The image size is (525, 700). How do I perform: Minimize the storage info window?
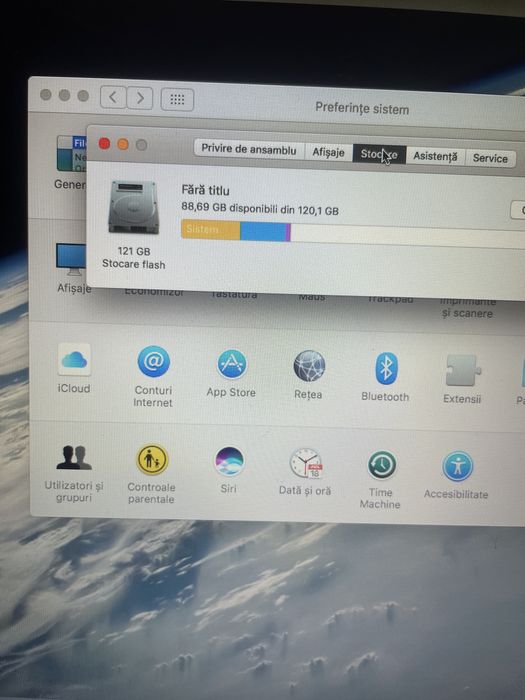pos(123,144)
